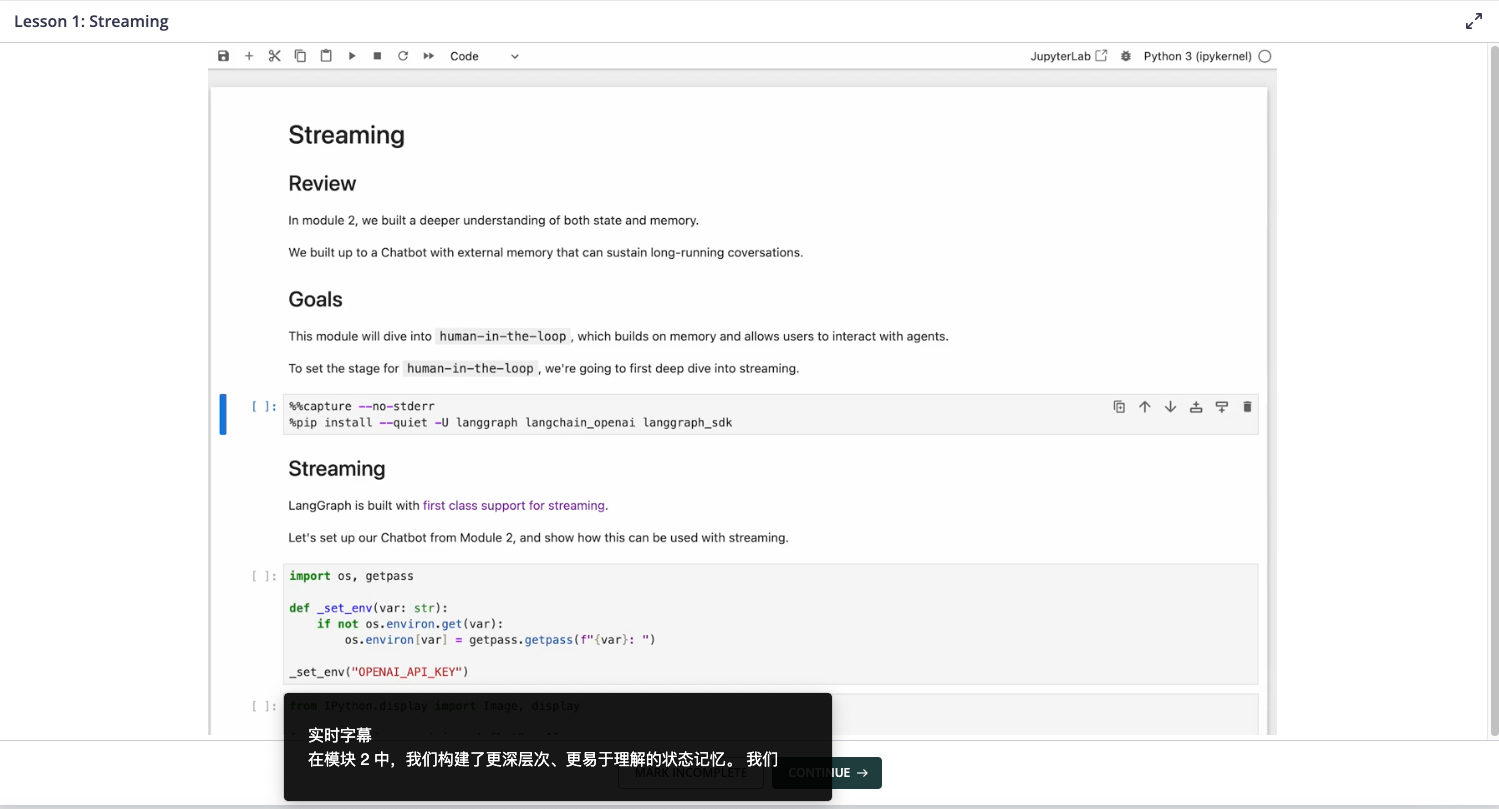Click the Goals heading
1499x809 pixels.
tap(315, 299)
